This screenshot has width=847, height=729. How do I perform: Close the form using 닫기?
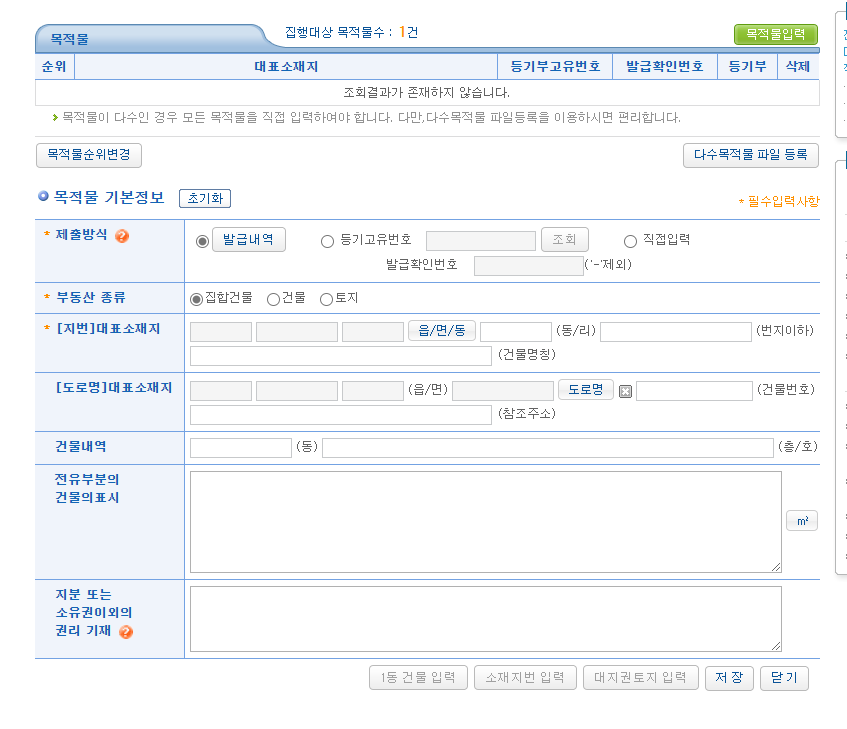pos(784,677)
